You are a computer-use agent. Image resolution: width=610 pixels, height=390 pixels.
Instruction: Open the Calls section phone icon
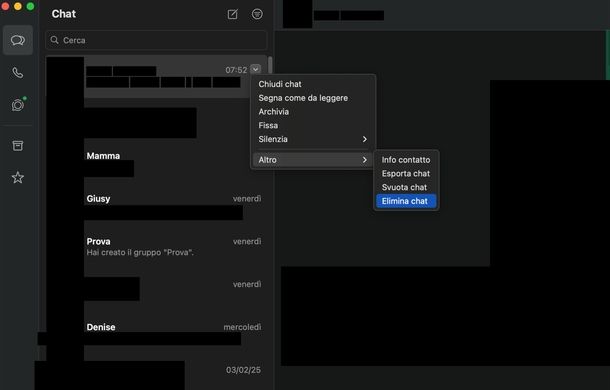point(18,73)
